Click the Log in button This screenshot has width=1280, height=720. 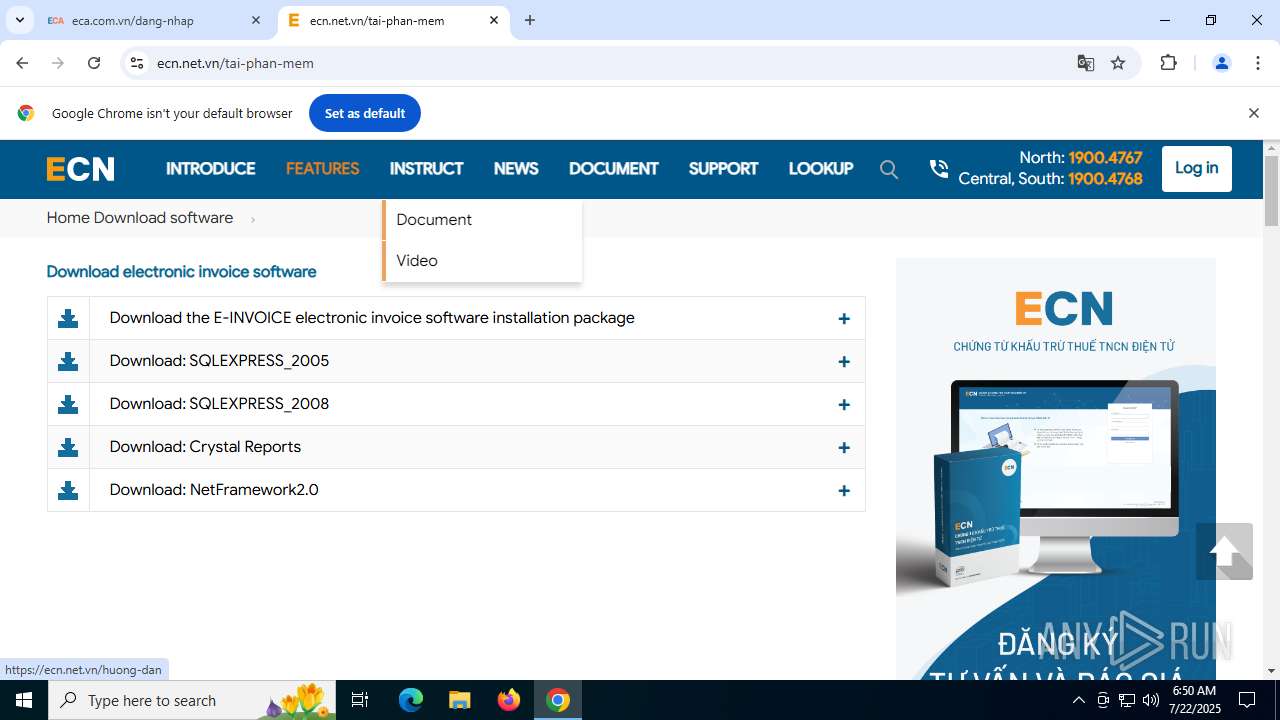pos(1197,168)
